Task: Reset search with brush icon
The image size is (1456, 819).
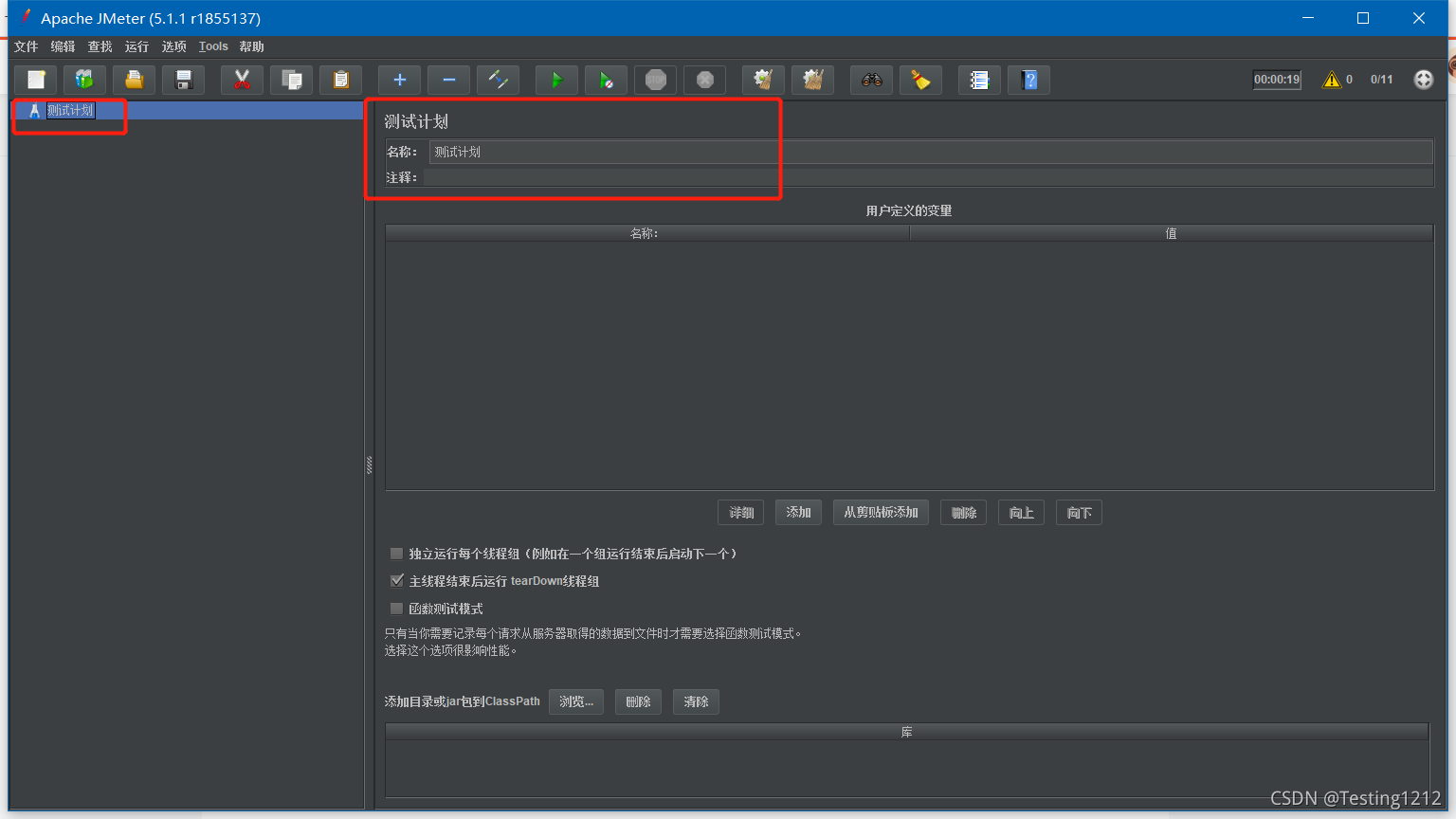Action: (x=921, y=80)
